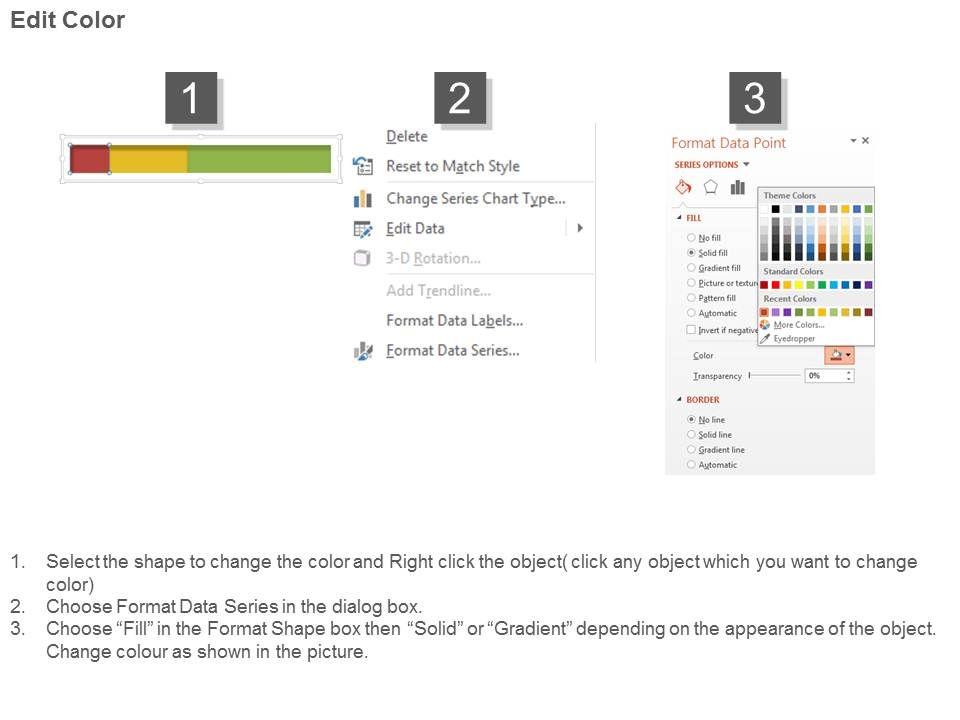Click the Reset to Match Style icon
Viewport: 960px width, 720px height.
363,166
